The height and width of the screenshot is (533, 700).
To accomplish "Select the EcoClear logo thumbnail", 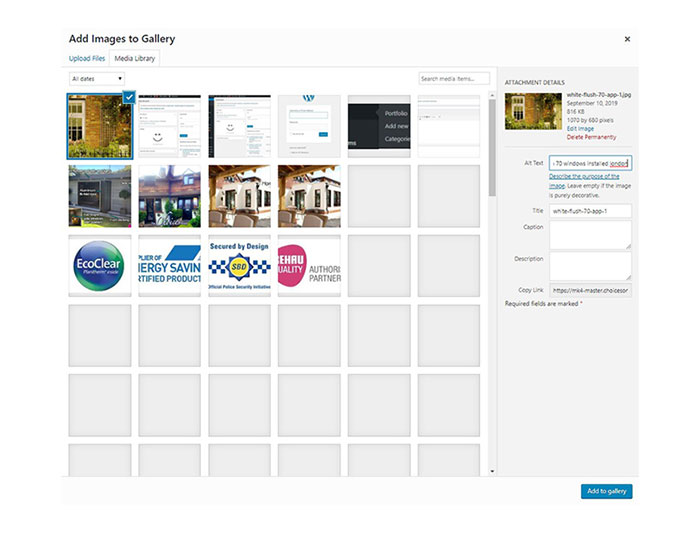I will [x=100, y=266].
